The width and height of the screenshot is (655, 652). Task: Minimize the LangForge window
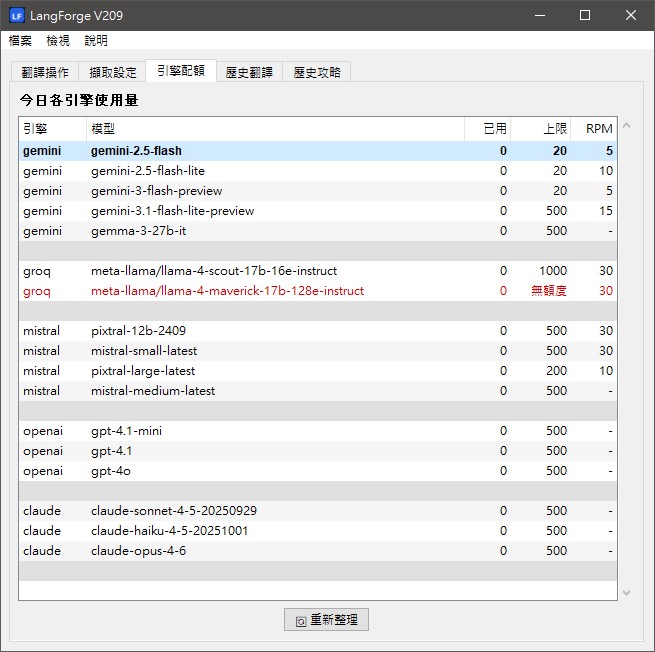[x=540, y=15]
